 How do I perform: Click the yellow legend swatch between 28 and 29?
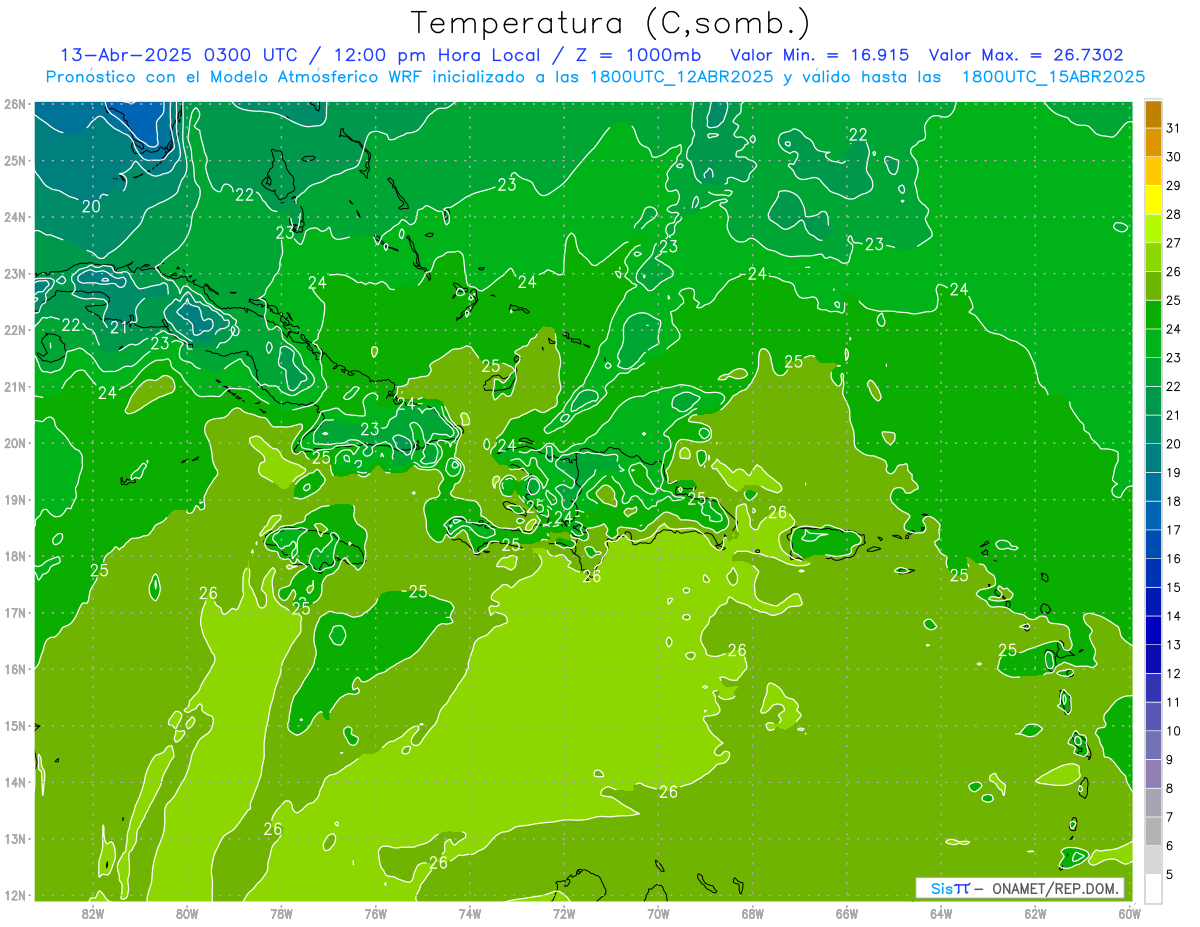pyautogui.click(x=1153, y=201)
